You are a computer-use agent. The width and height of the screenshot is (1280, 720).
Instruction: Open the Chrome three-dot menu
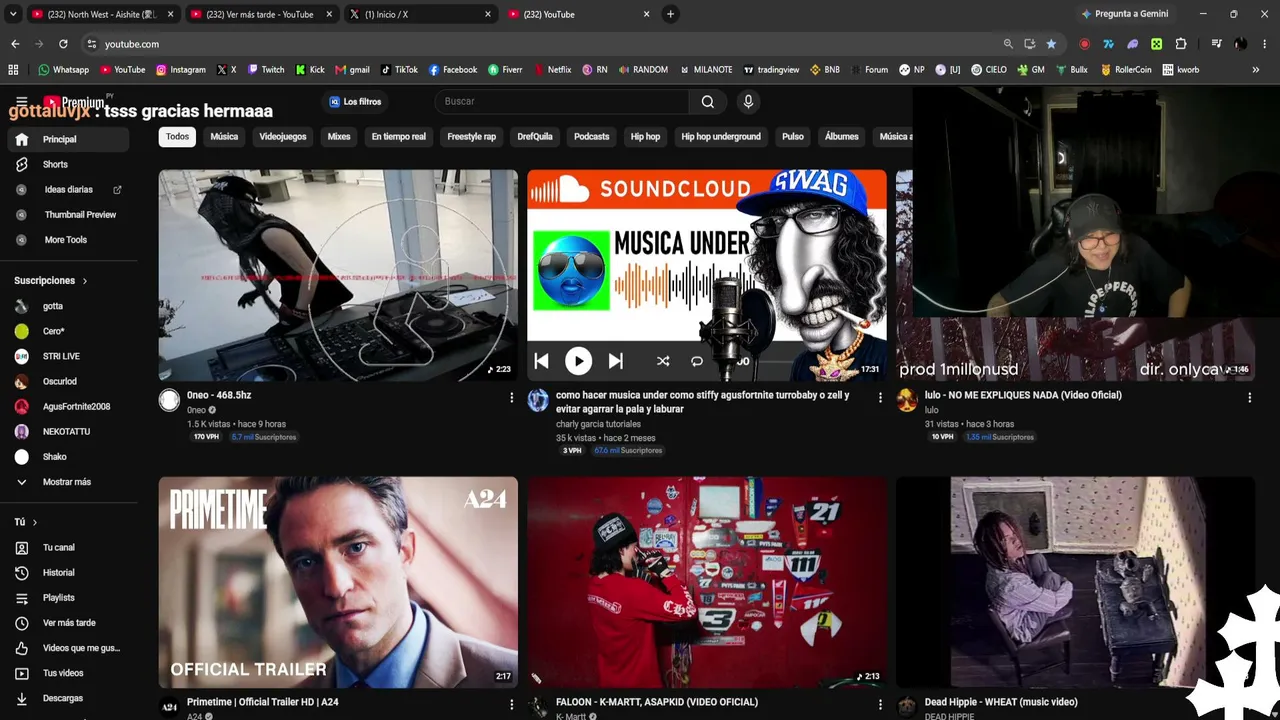tap(1265, 44)
